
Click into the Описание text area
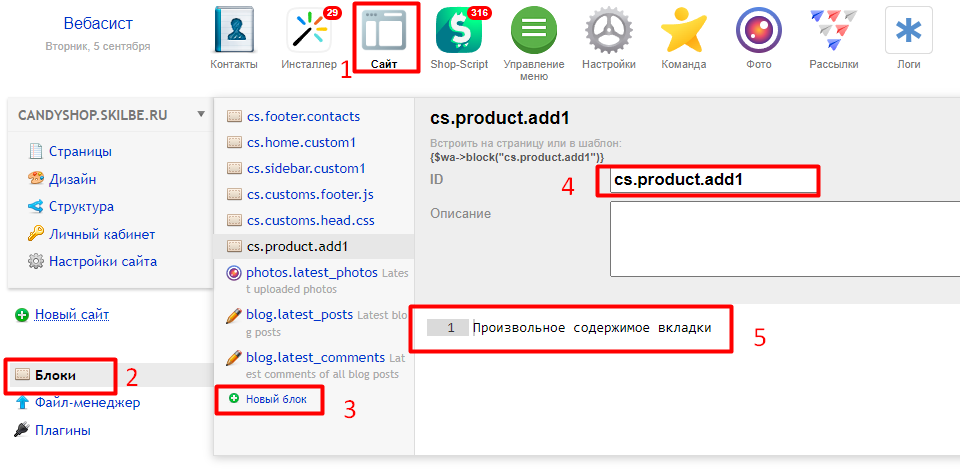(x=784, y=238)
